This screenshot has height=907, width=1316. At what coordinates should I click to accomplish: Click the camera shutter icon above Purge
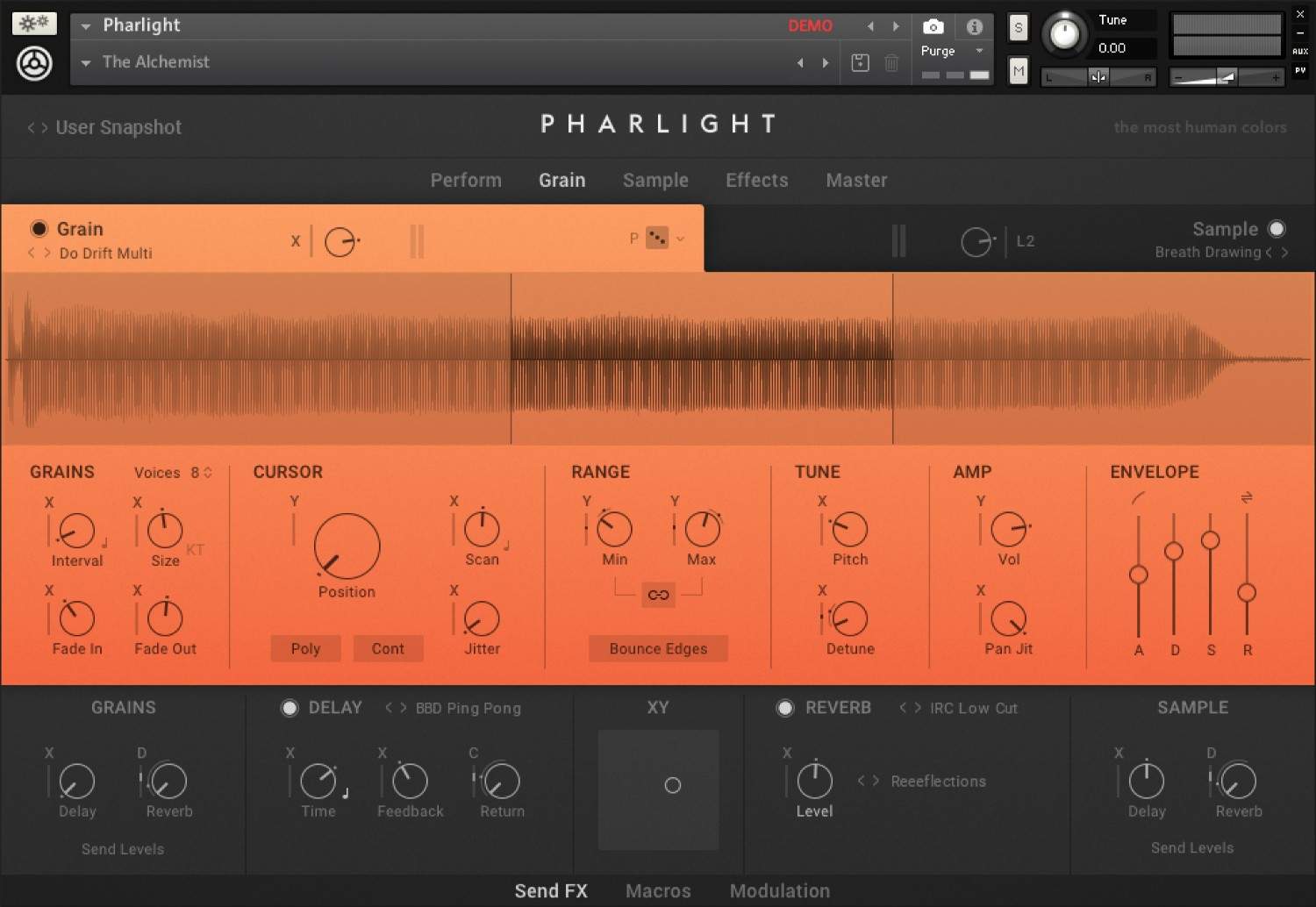[933, 26]
